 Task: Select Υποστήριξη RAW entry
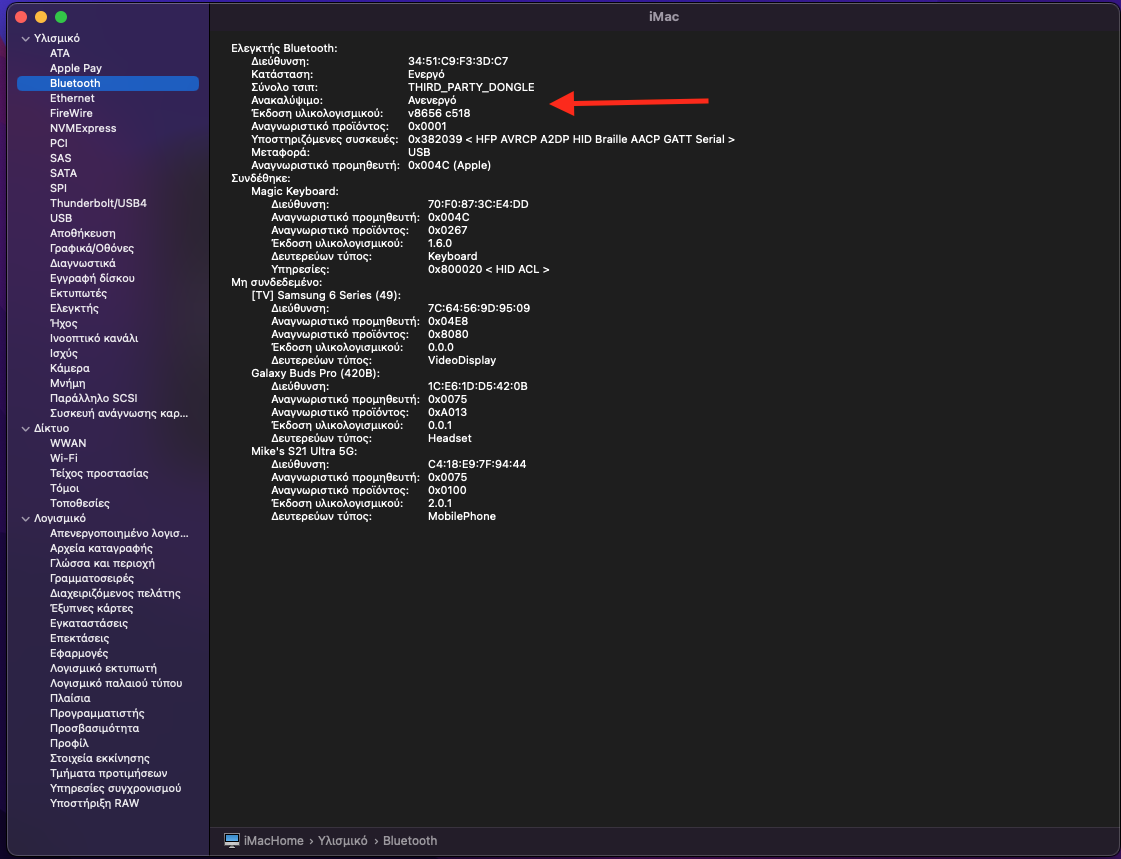94,804
